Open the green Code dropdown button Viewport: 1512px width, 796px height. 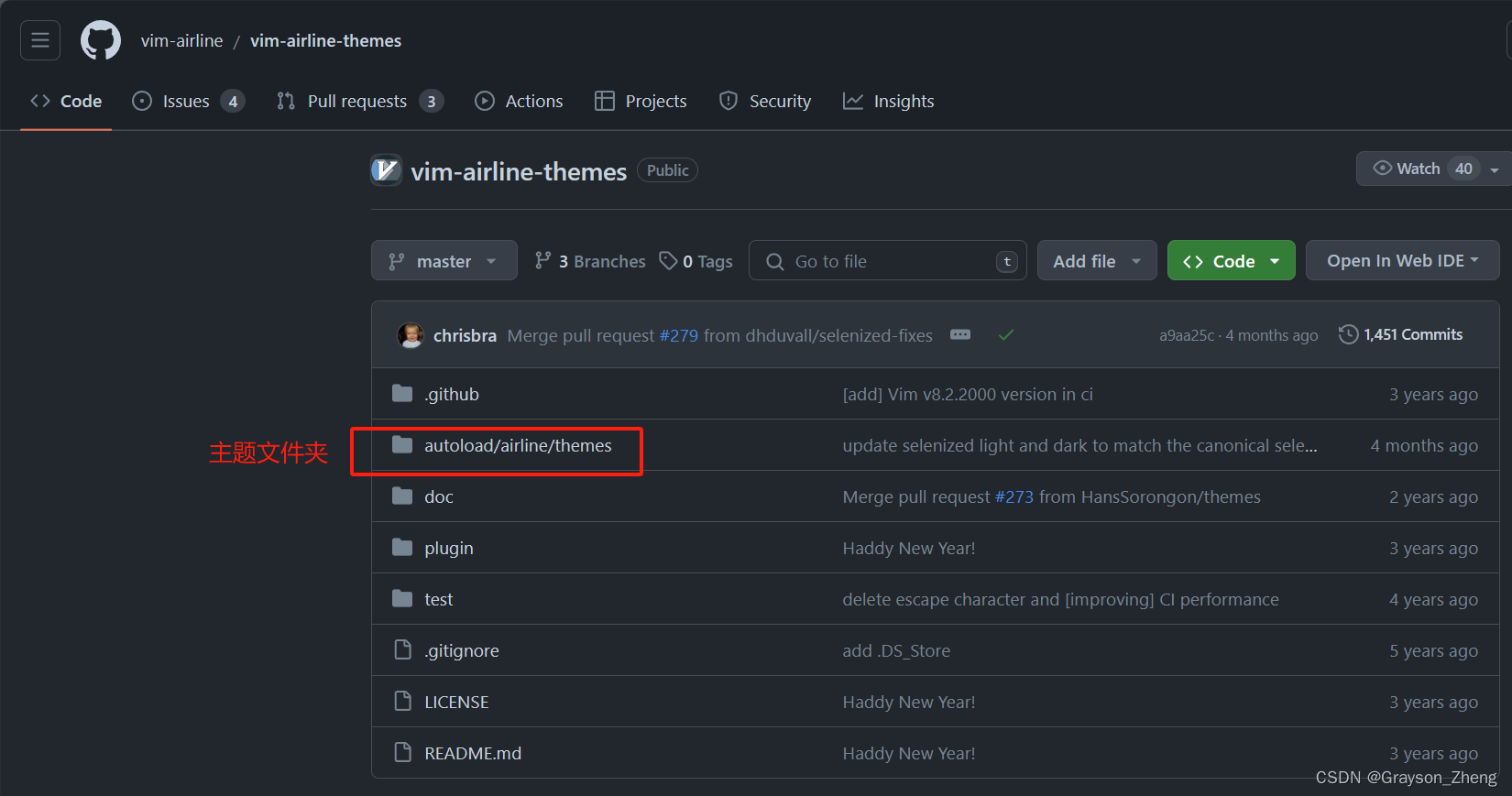pyautogui.click(x=1231, y=261)
